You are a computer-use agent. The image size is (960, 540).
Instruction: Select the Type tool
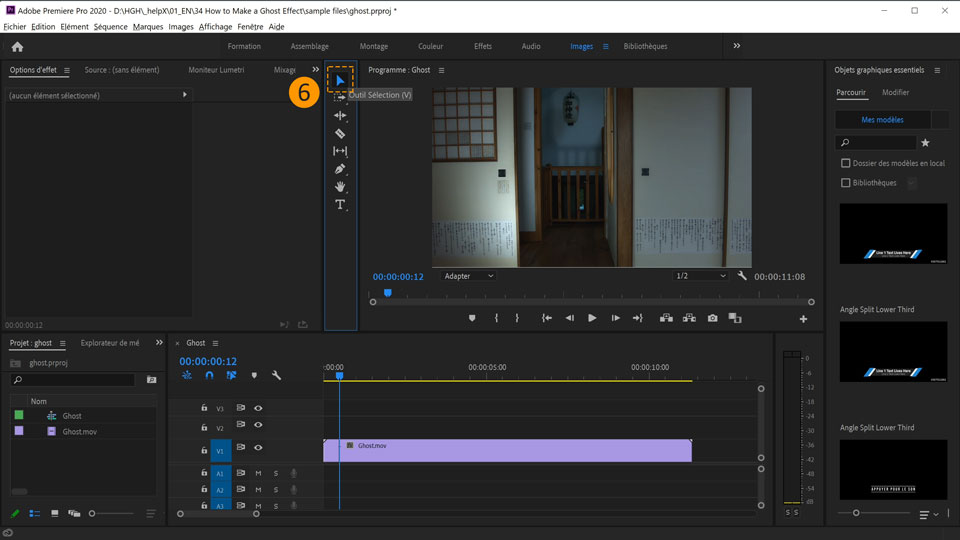point(340,205)
